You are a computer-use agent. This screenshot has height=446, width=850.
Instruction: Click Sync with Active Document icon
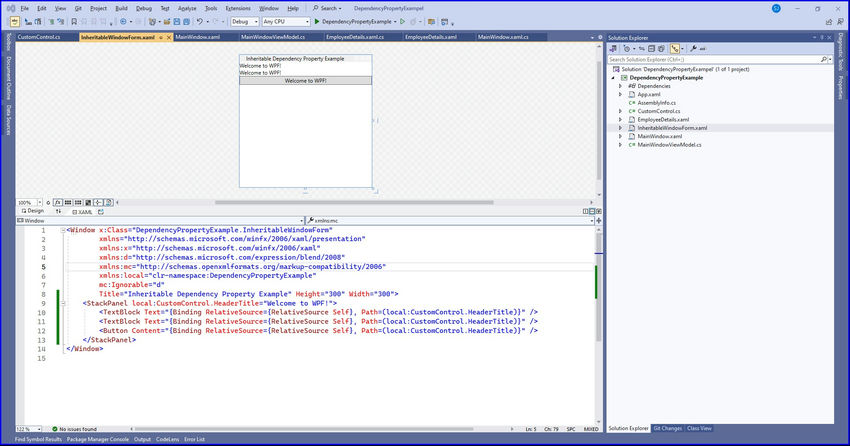coord(642,49)
